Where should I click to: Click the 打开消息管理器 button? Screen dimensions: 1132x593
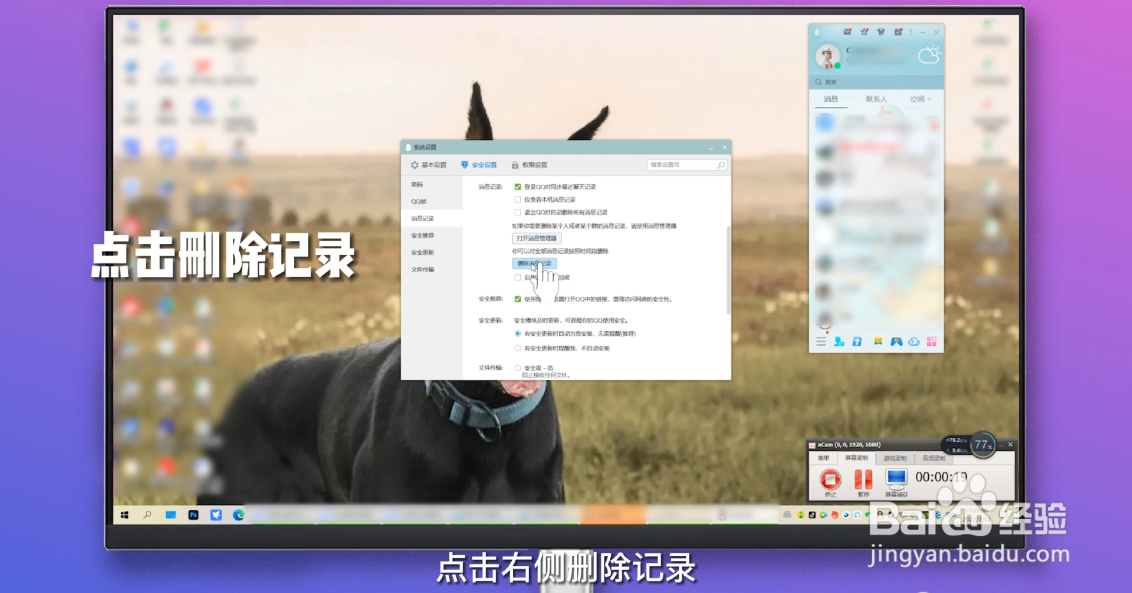537,237
